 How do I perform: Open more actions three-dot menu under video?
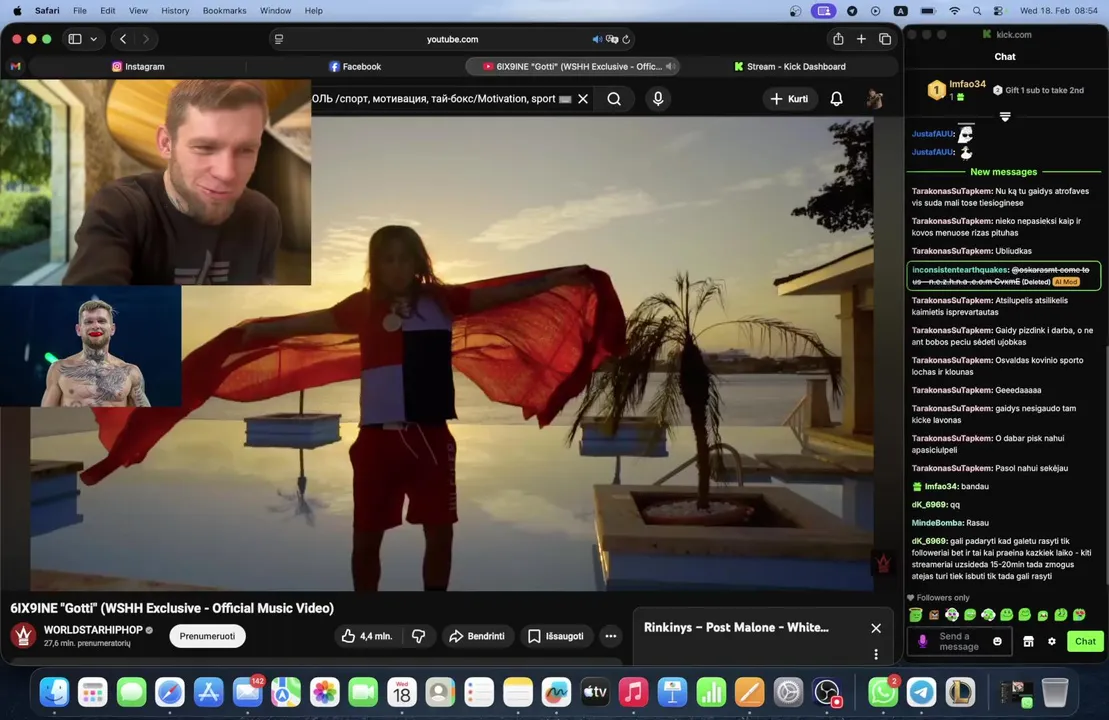[x=610, y=636]
